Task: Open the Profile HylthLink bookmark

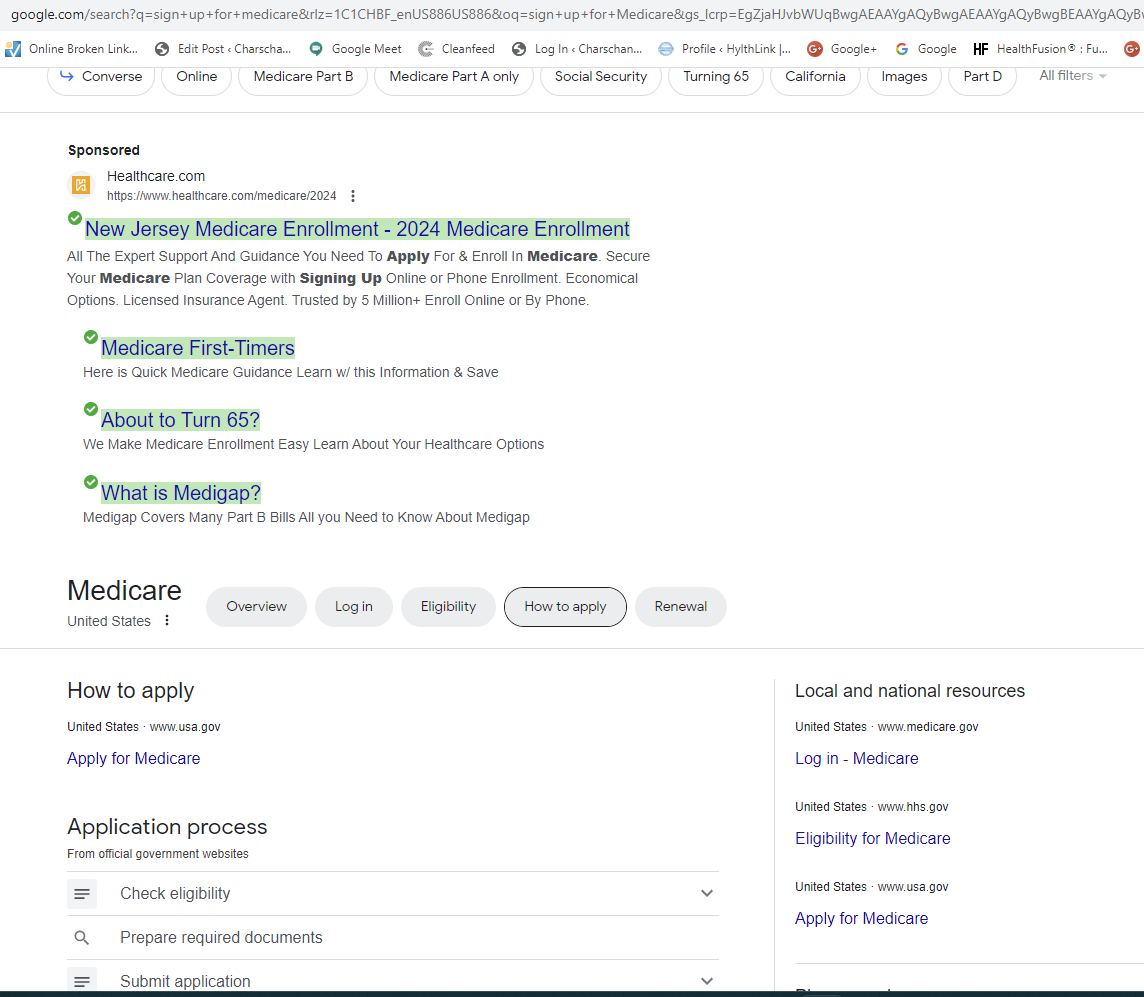Action: pos(724,49)
